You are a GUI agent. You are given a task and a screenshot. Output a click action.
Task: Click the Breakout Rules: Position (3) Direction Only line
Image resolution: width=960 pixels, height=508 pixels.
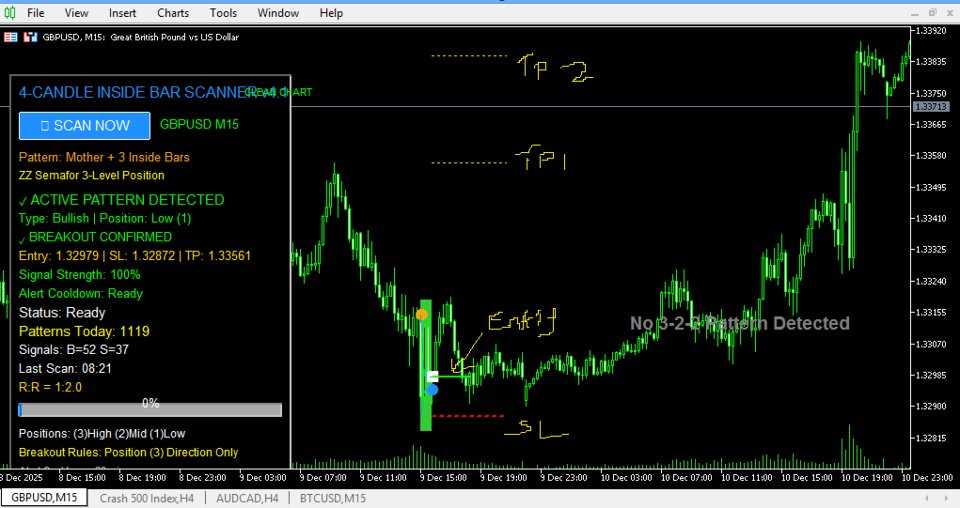(128, 452)
